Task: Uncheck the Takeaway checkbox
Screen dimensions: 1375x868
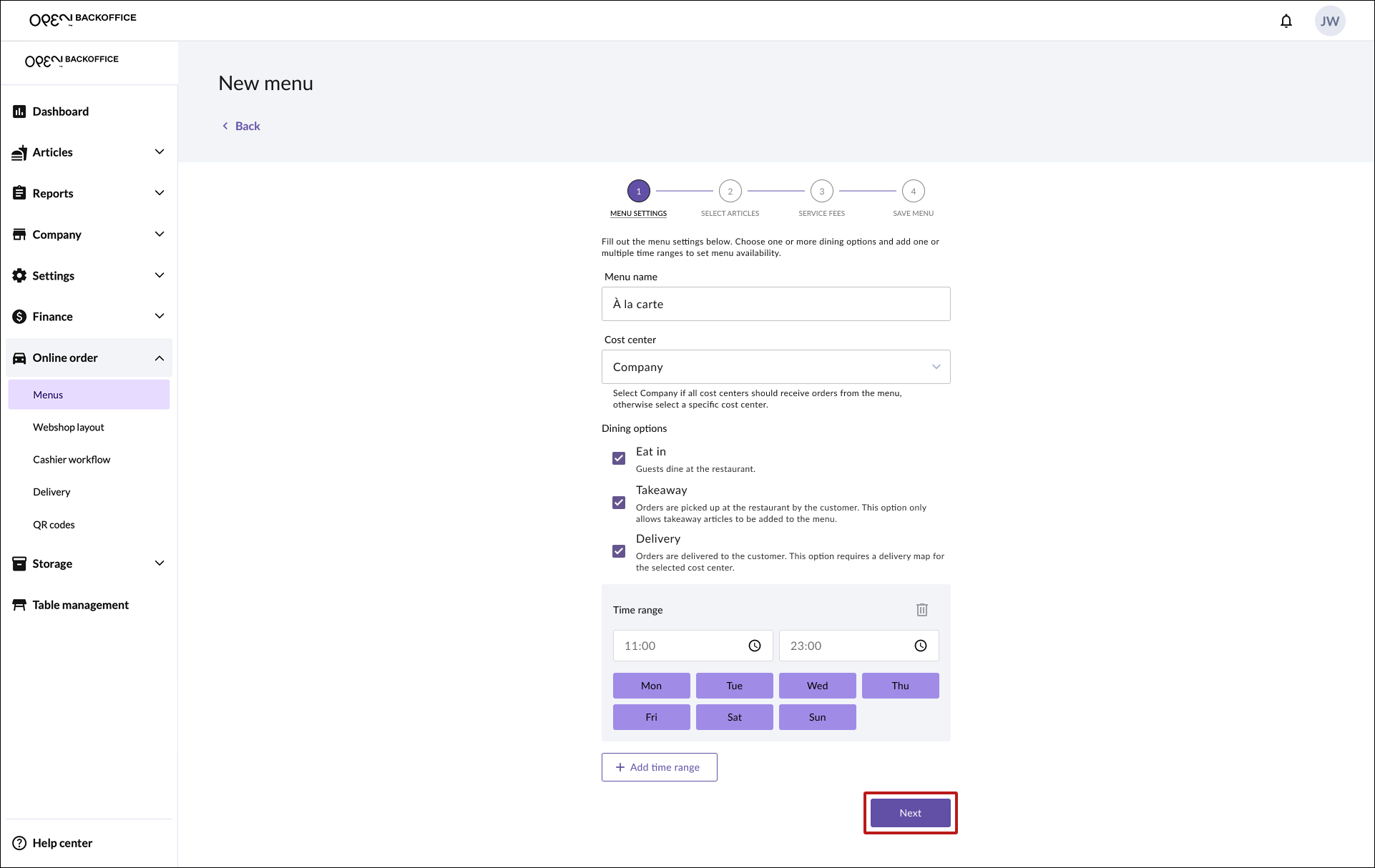Action: (619, 503)
